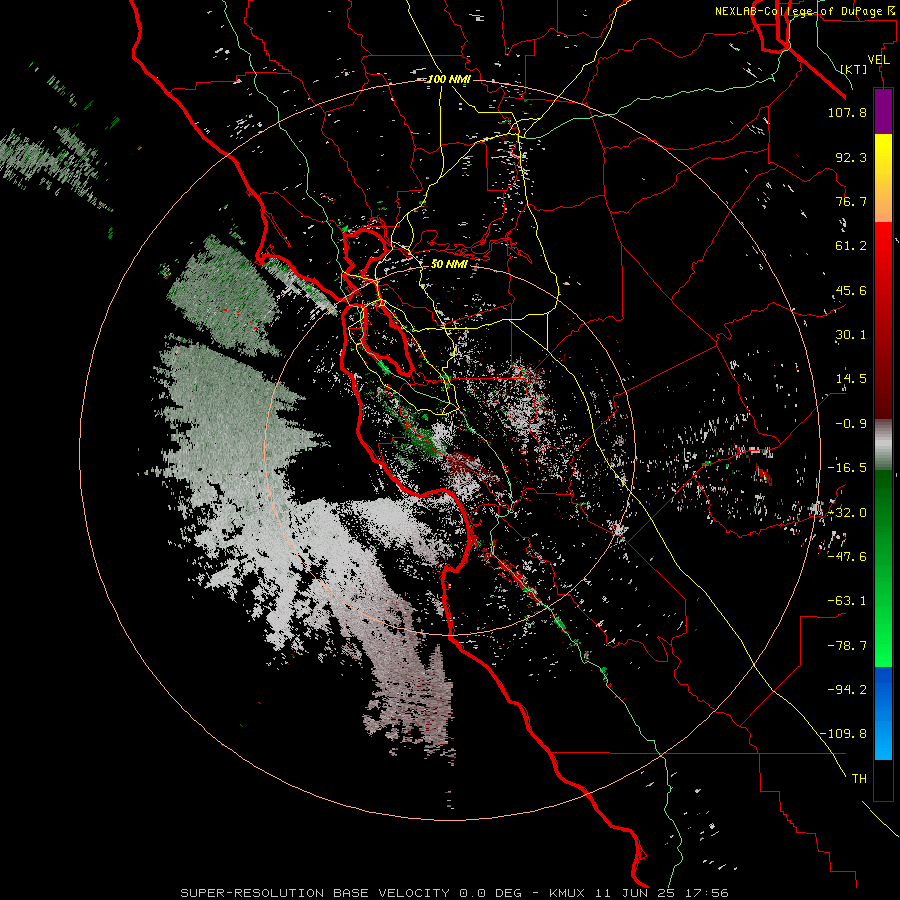Click the -32.0 legend value
This screenshot has width=900, height=900.
click(847, 513)
